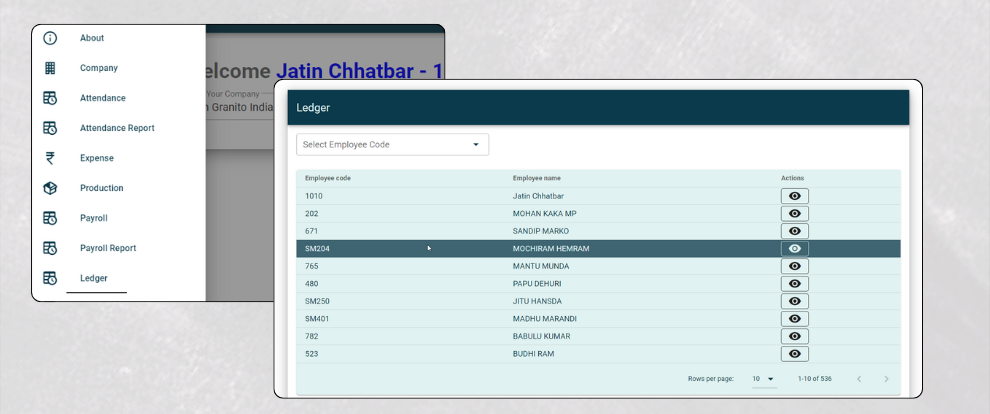
Task: Click the About info icon
Action: point(50,38)
